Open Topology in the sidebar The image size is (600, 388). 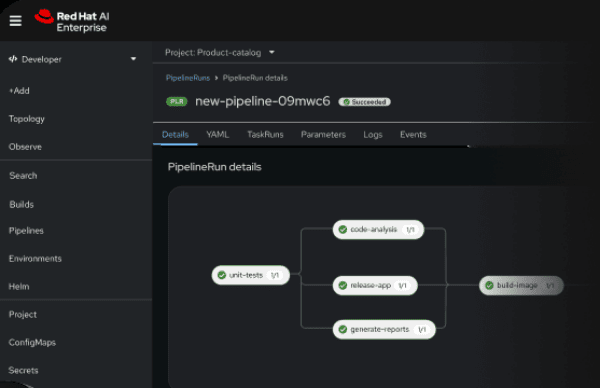coord(27,119)
